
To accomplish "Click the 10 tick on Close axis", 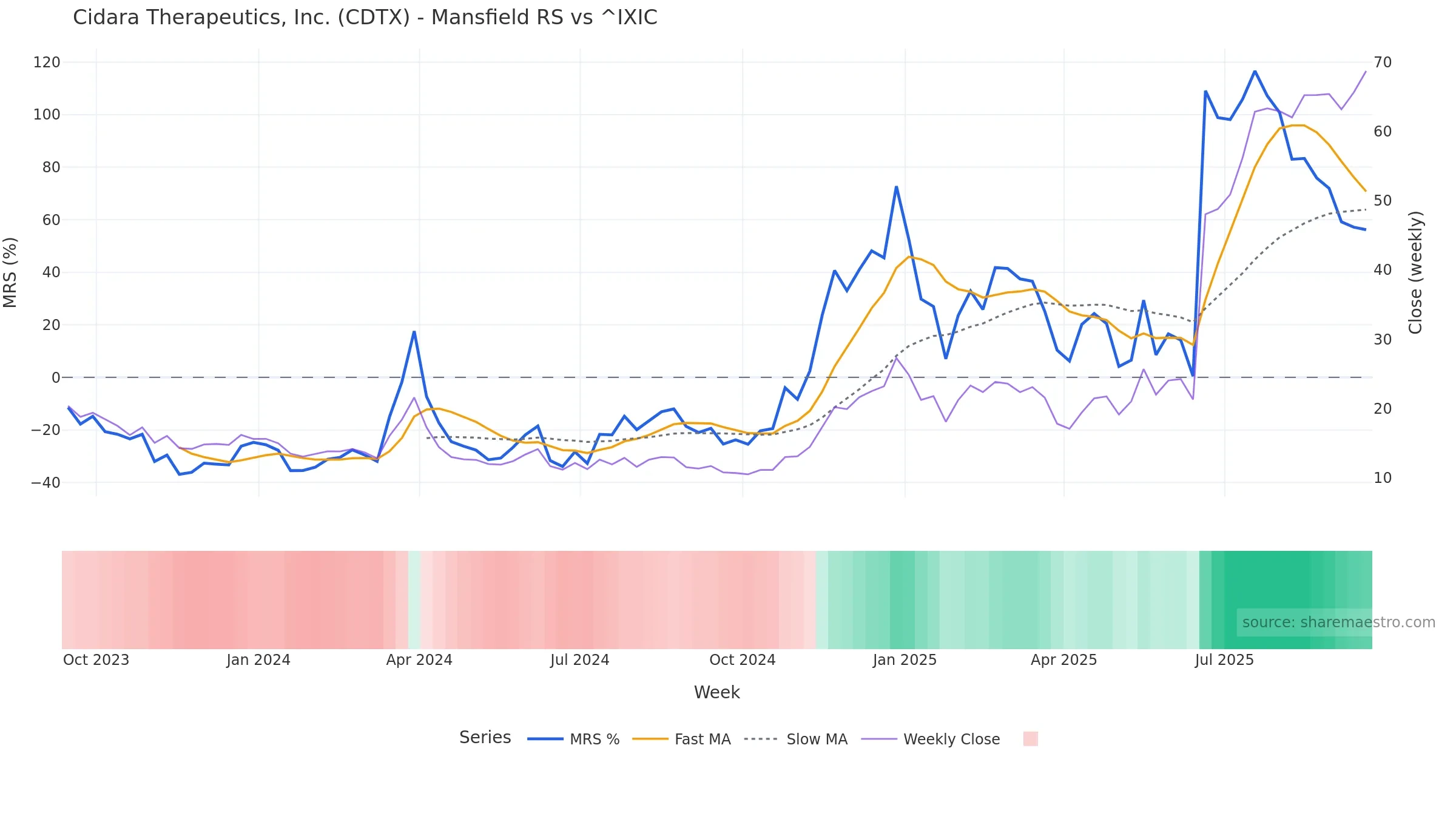I will coord(1383,478).
